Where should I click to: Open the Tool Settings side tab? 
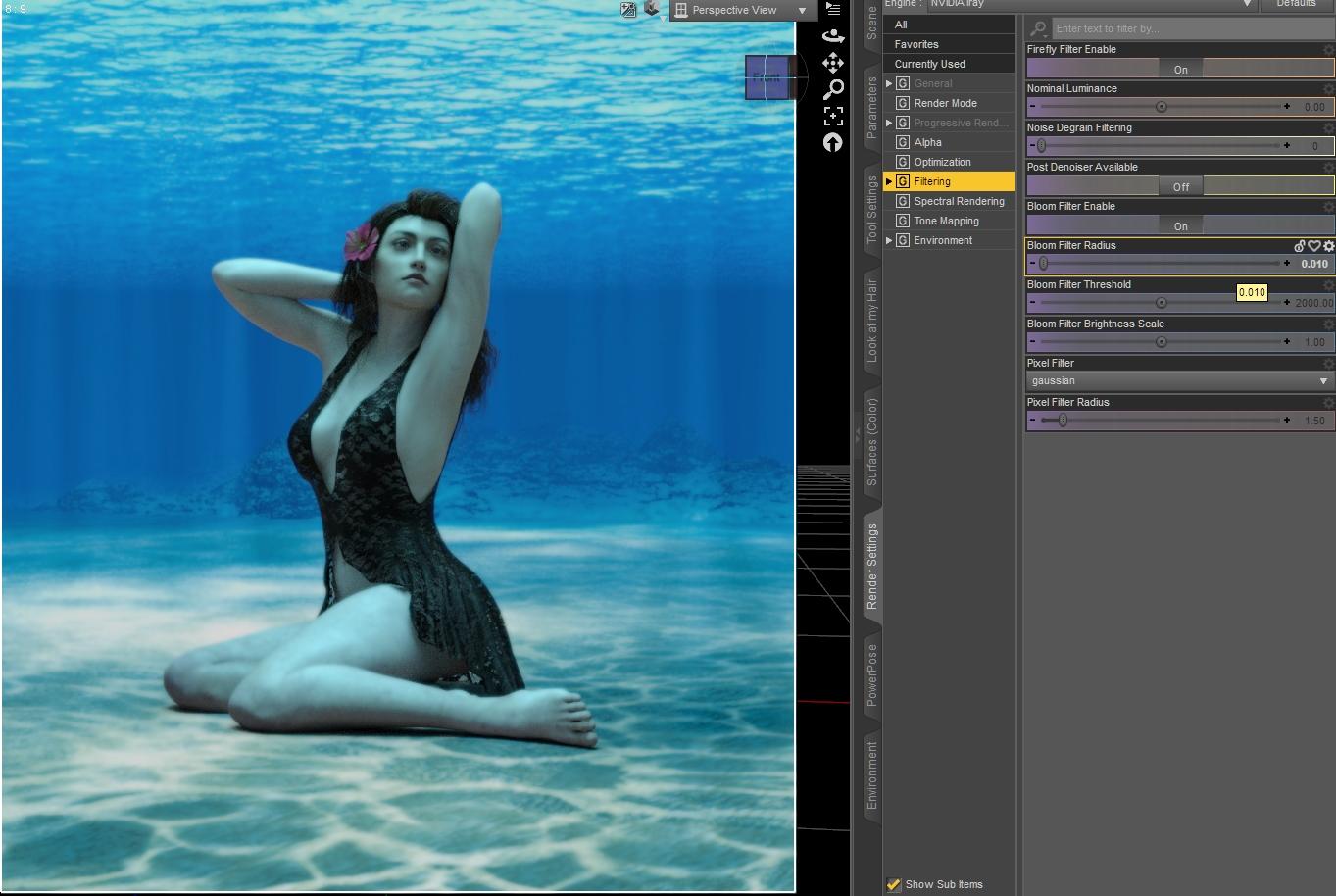coord(871,209)
